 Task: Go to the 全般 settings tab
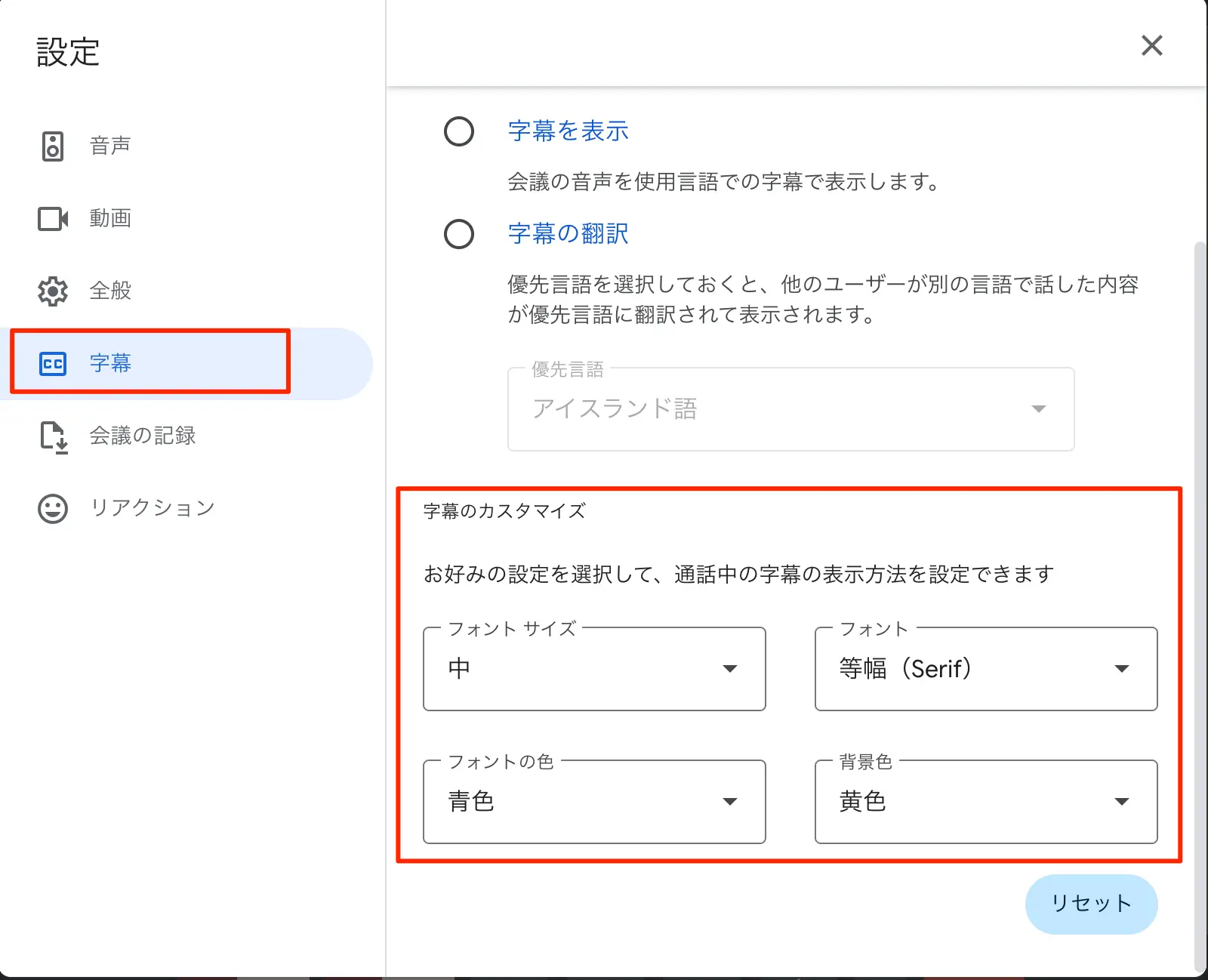[186, 291]
